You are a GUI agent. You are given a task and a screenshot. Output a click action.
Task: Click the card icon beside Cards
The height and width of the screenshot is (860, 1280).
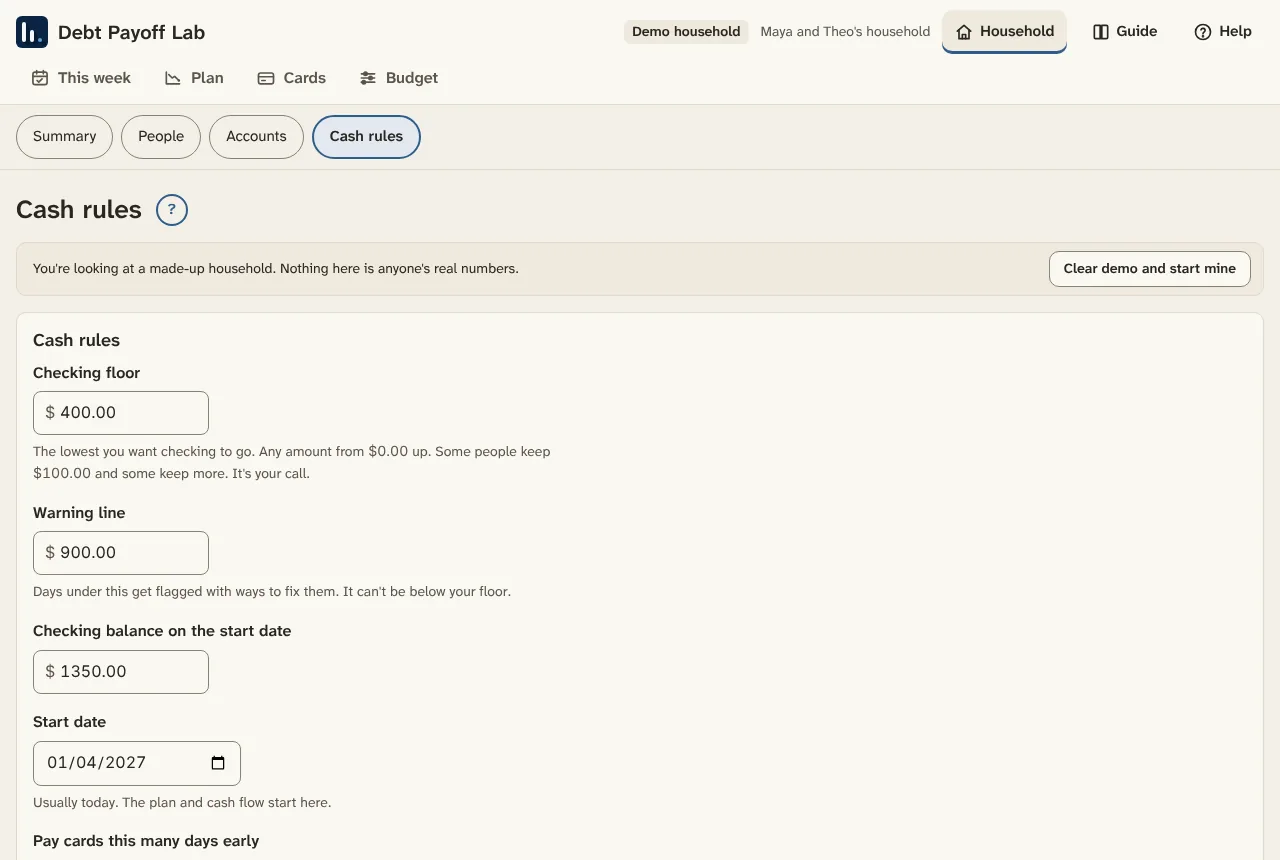[x=266, y=78]
